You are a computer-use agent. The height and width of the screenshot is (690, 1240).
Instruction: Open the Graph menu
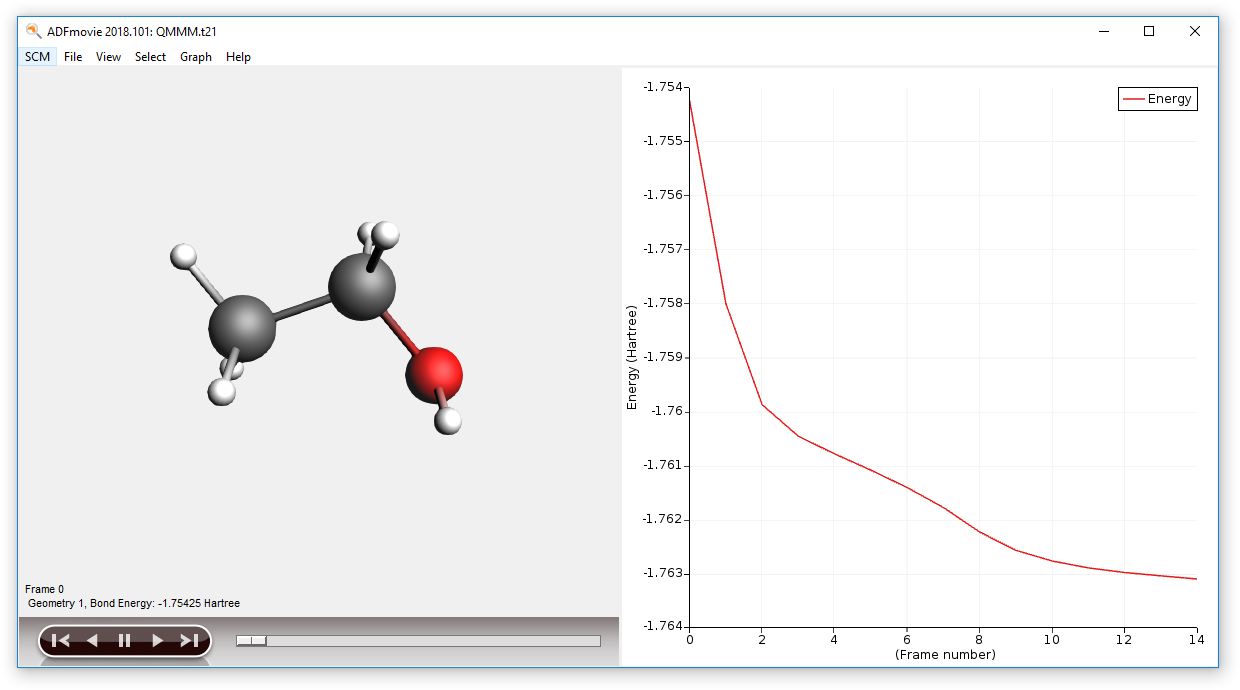[196, 57]
